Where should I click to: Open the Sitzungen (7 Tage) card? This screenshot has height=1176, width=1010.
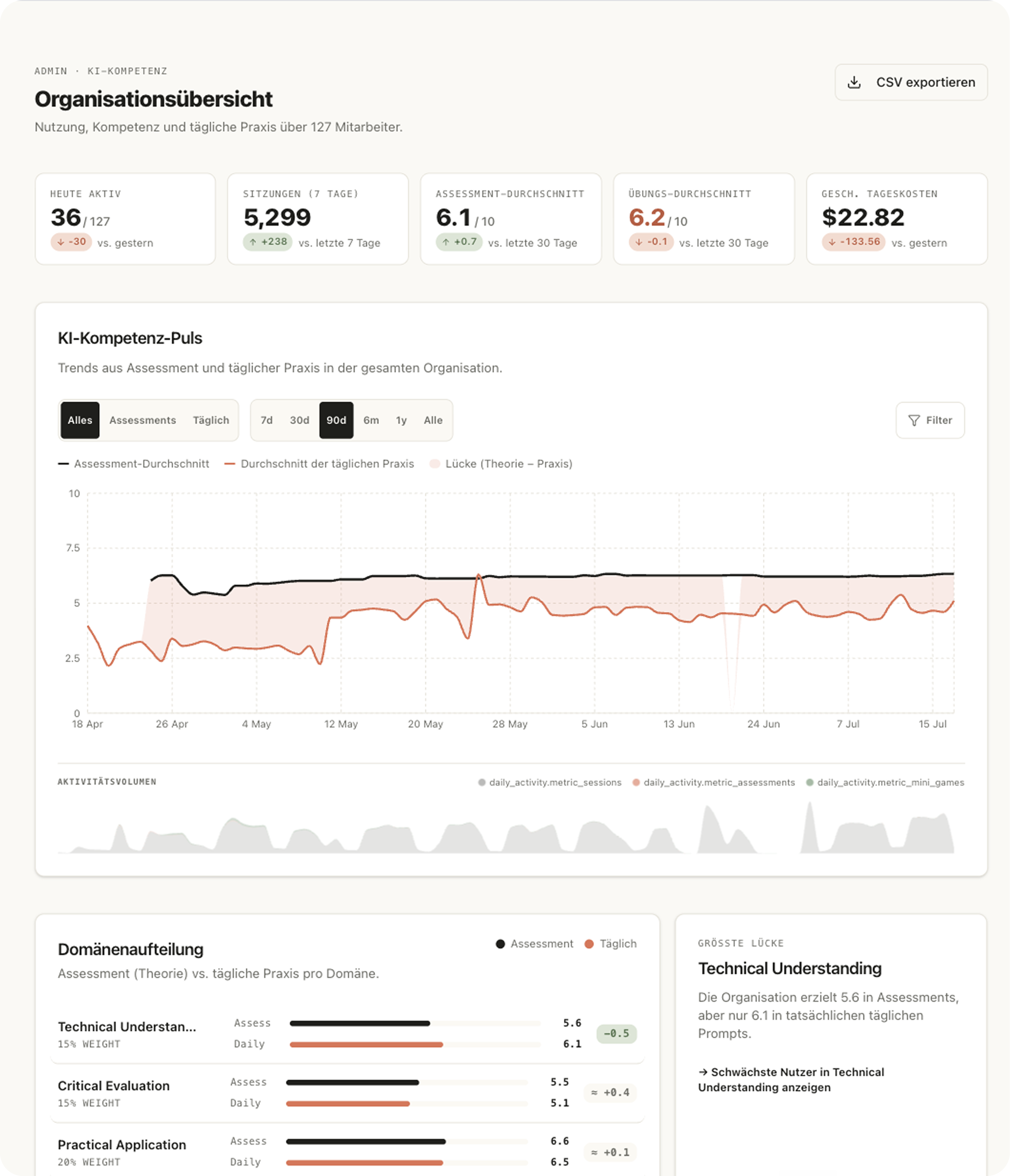(318, 219)
